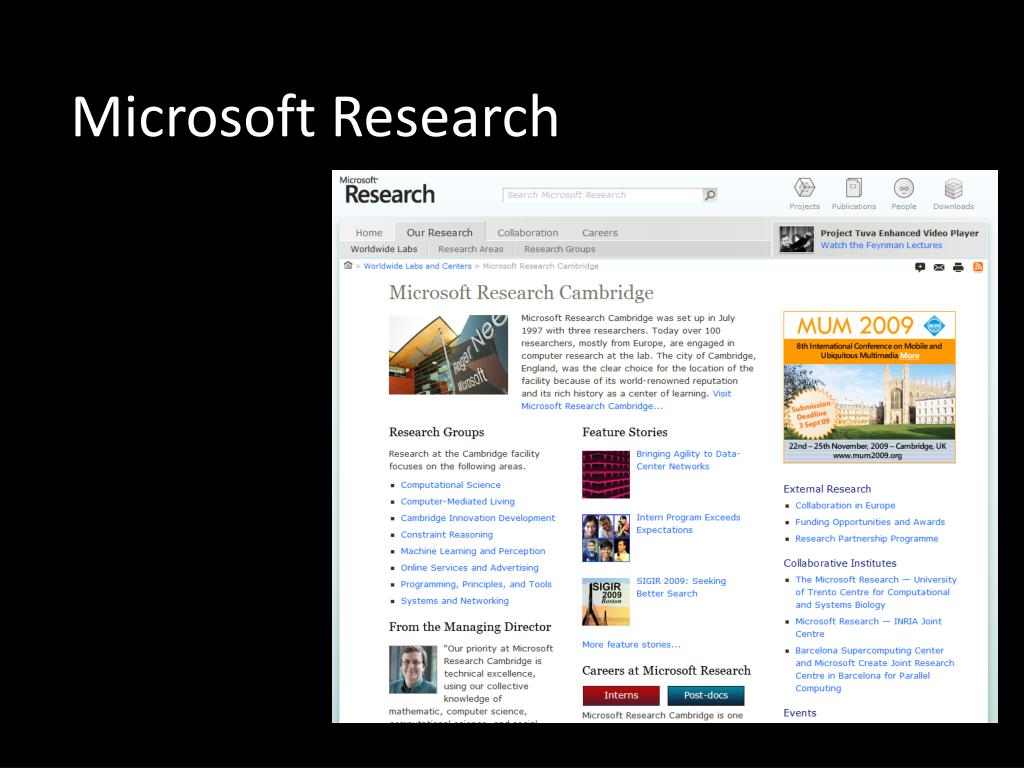Open University of Trento Centre link

click(875, 592)
